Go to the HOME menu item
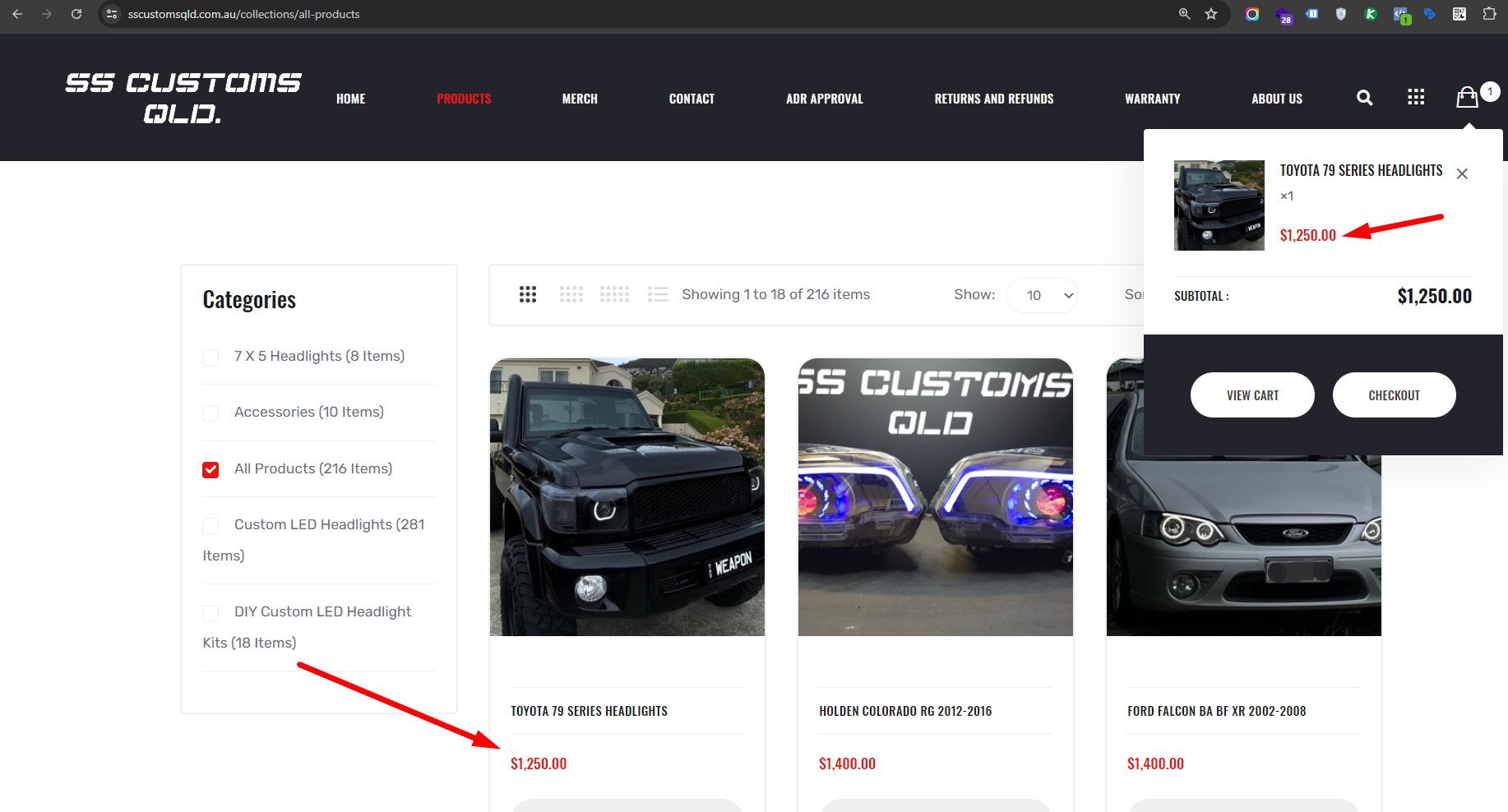This screenshot has width=1508, height=812. point(351,99)
